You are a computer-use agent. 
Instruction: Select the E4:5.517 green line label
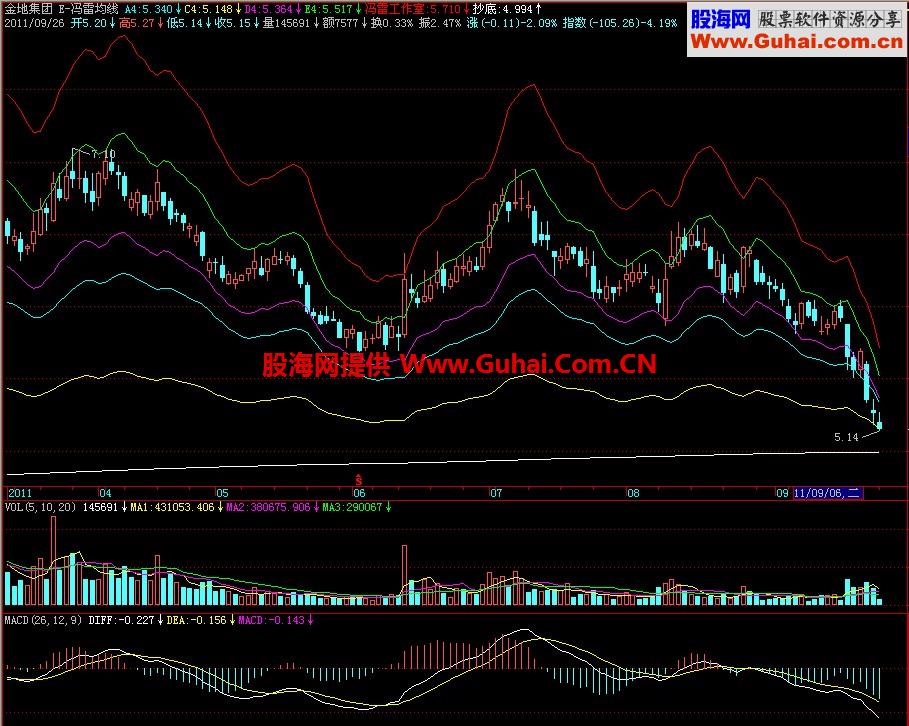coord(328,9)
